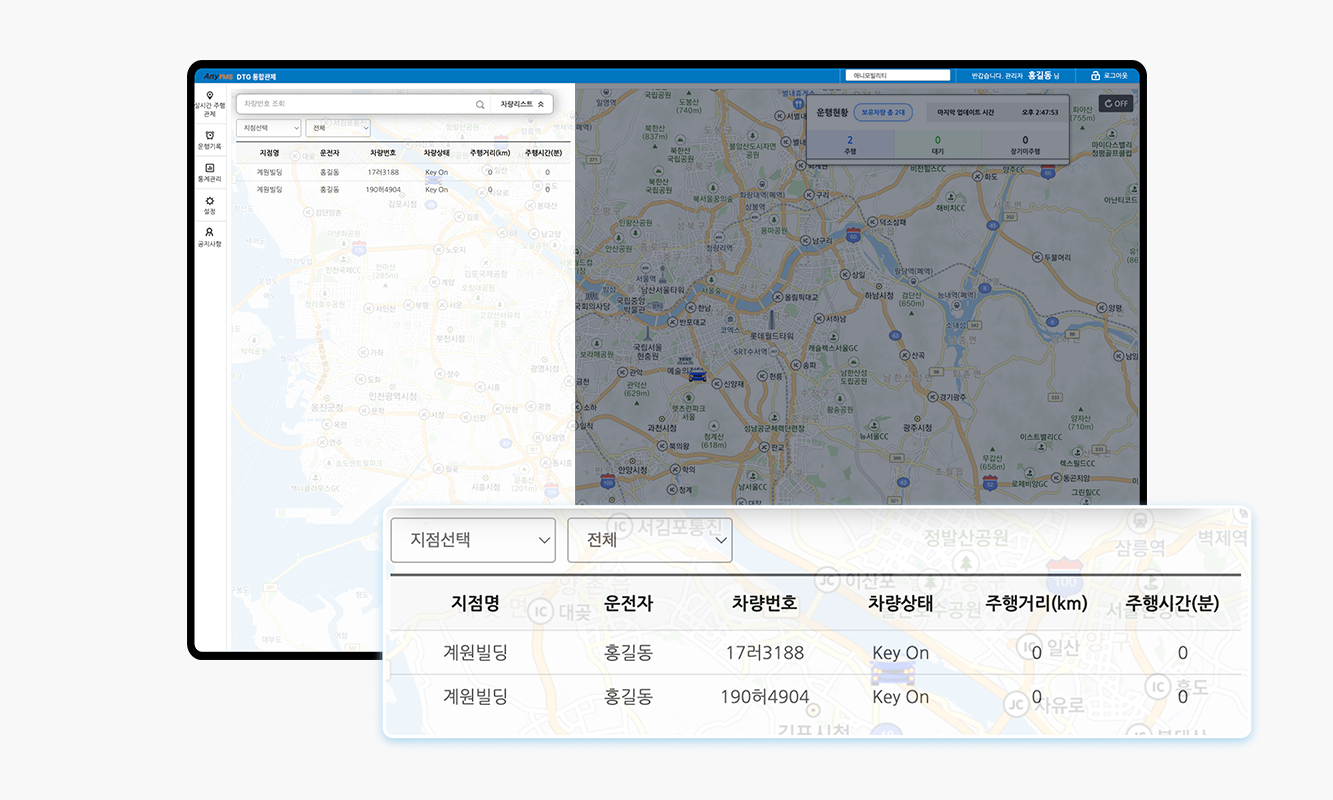This screenshot has height=800, width=1333.
Task: Click the 로그아웃 lock icon
Action: coord(1096,76)
